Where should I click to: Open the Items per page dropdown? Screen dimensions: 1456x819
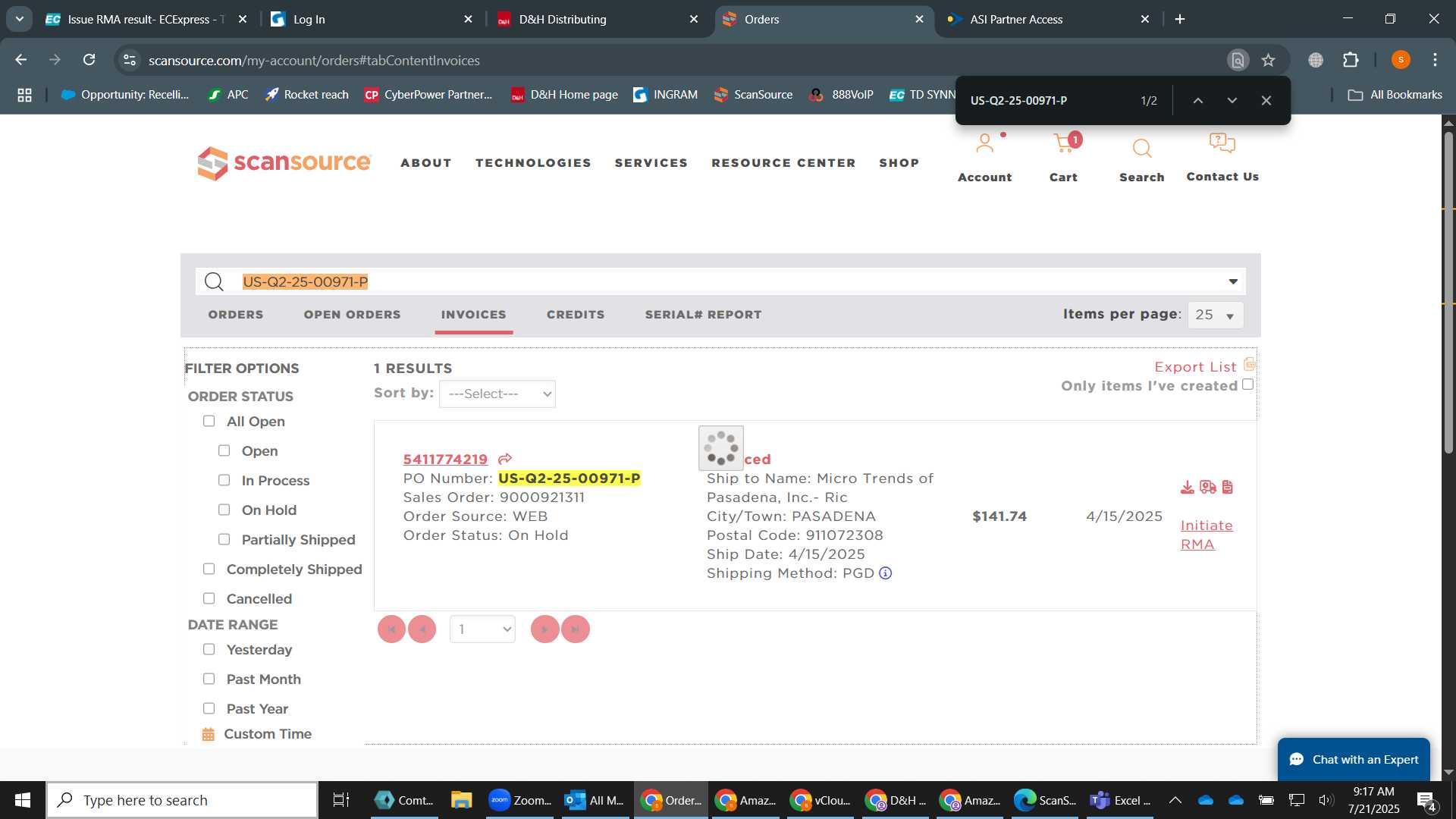pyautogui.click(x=1216, y=315)
